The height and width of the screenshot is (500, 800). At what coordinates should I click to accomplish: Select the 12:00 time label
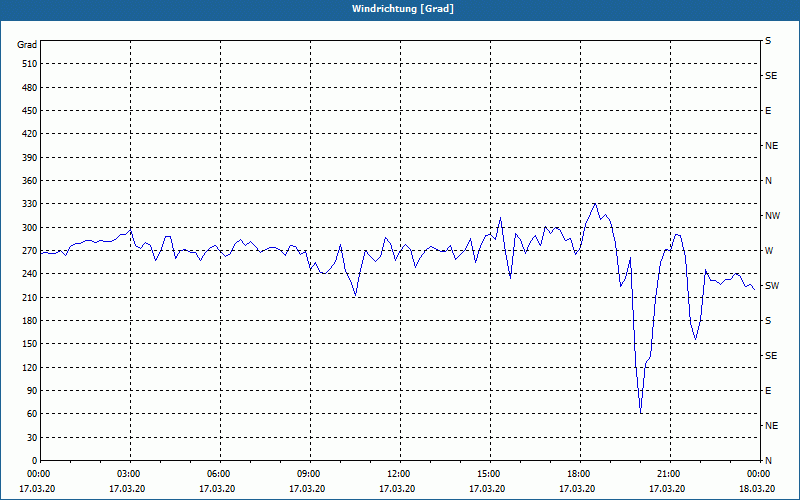(x=400, y=474)
